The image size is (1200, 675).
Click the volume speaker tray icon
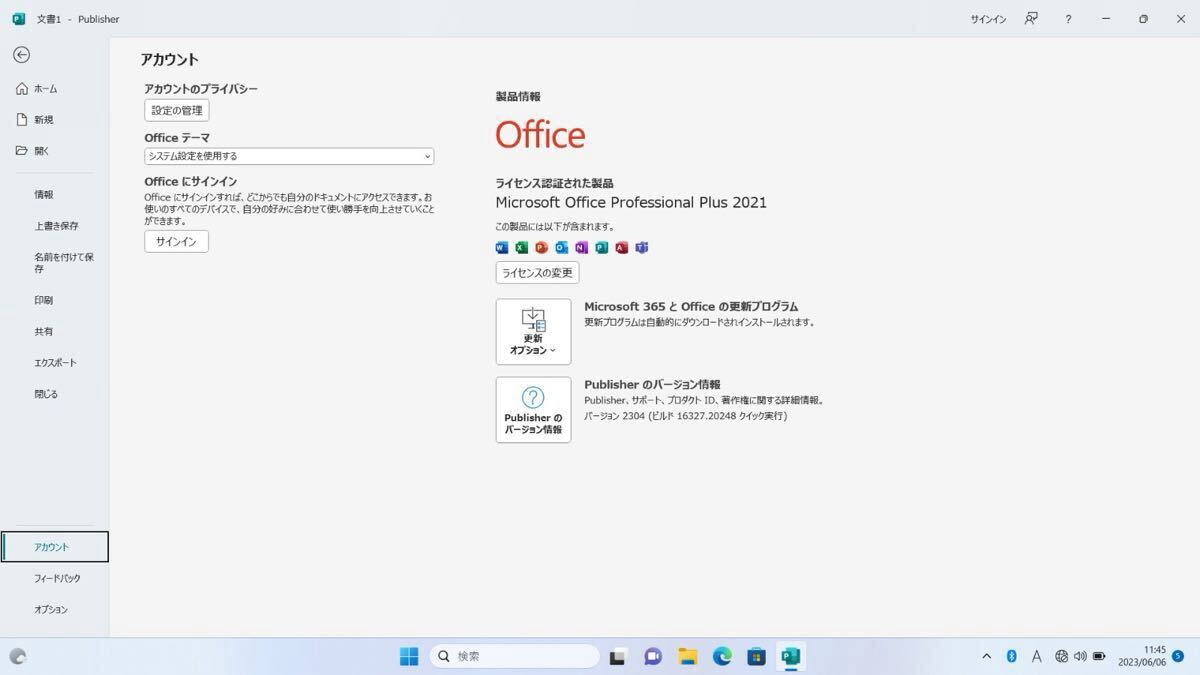1080,657
